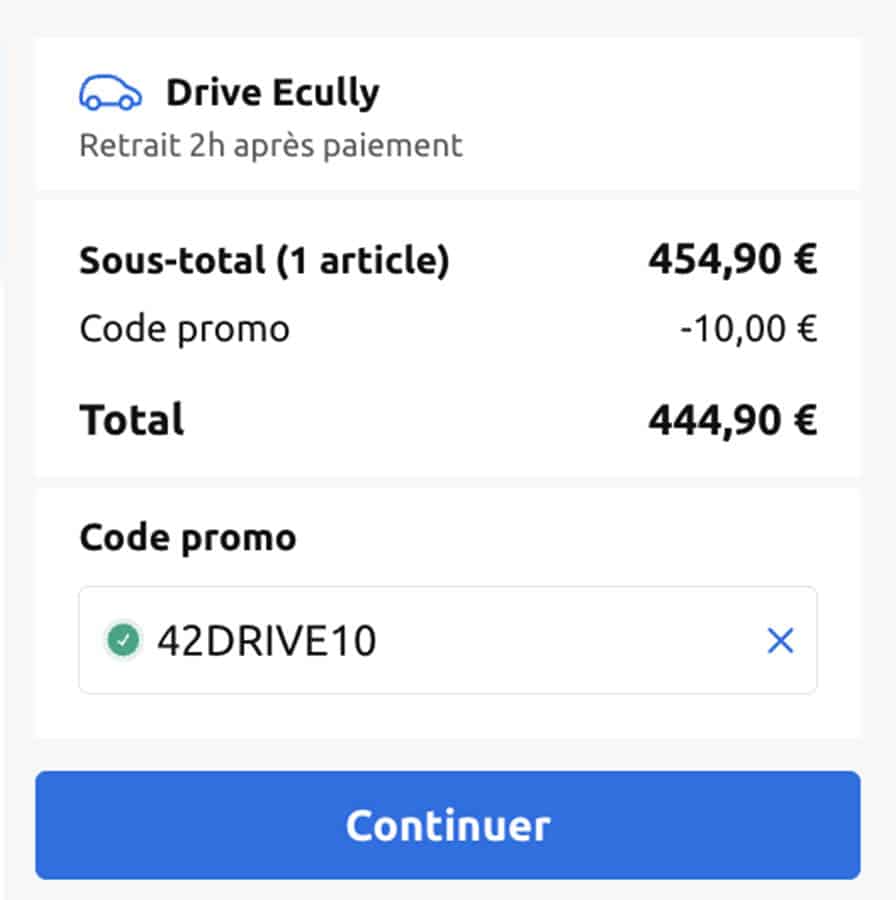The height and width of the screenshot is (900, 896).
Task: Click the blue car Drive icon
Action: (x=109, y=94)
